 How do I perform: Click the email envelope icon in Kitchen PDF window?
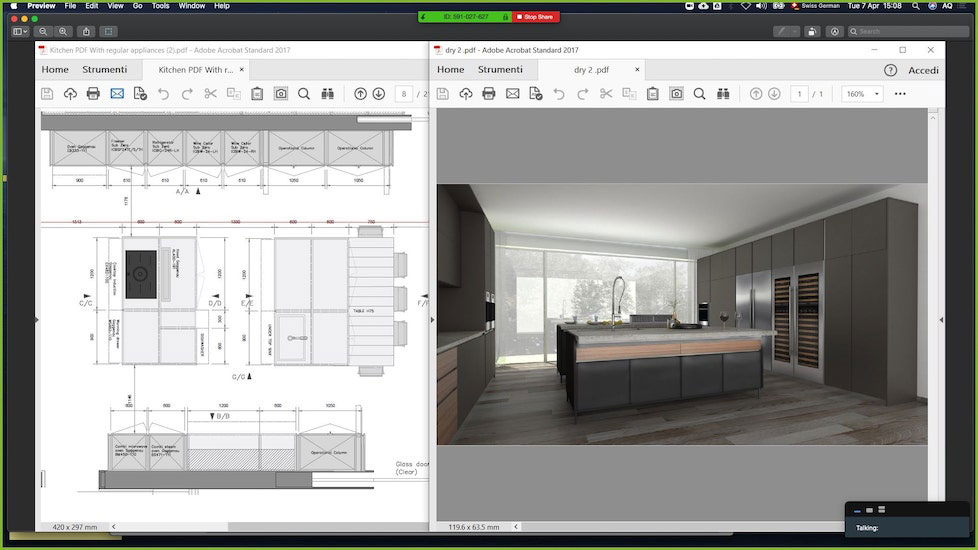[x=117, y=94]
